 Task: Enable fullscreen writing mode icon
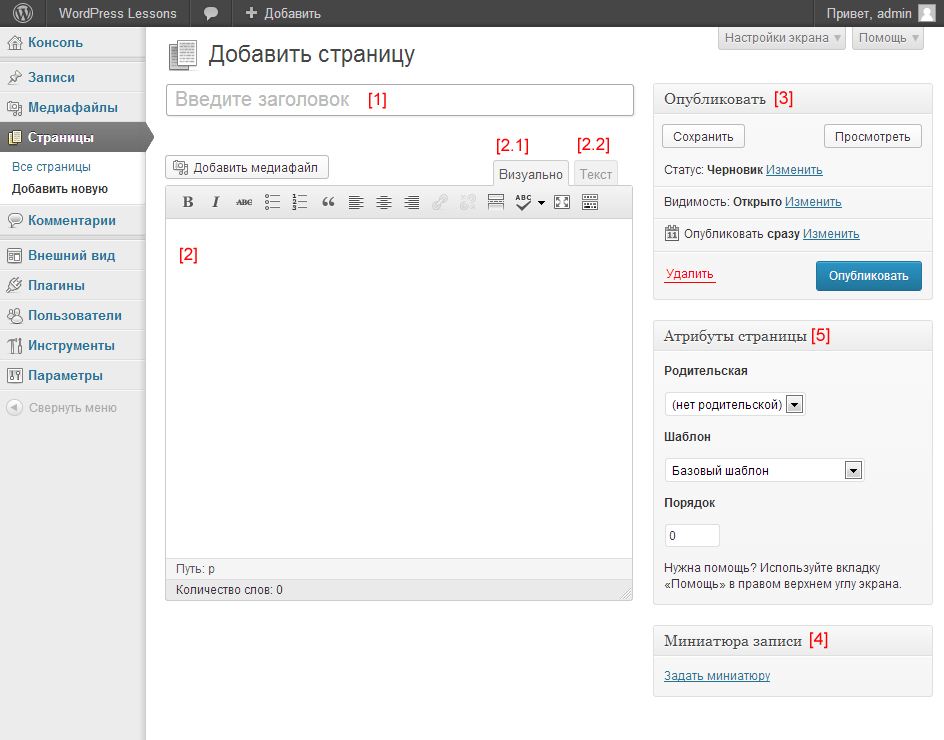click(x=562, y=202)
